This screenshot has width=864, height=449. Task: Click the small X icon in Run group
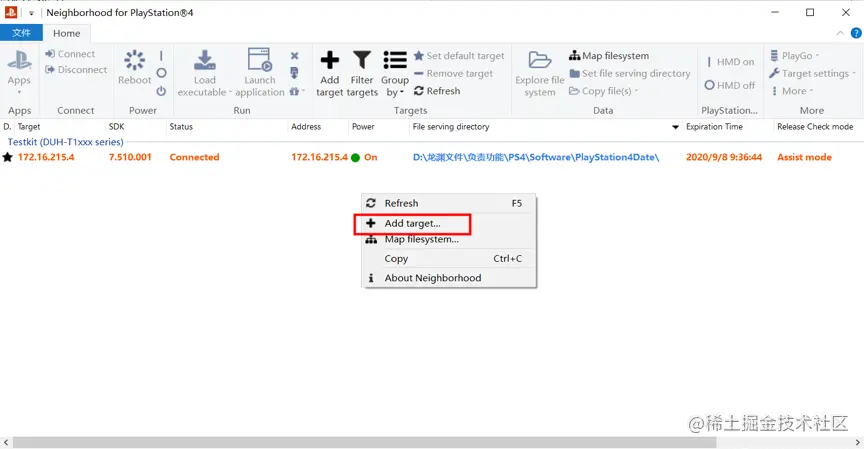pyautogui.click(x=295, y=56)
